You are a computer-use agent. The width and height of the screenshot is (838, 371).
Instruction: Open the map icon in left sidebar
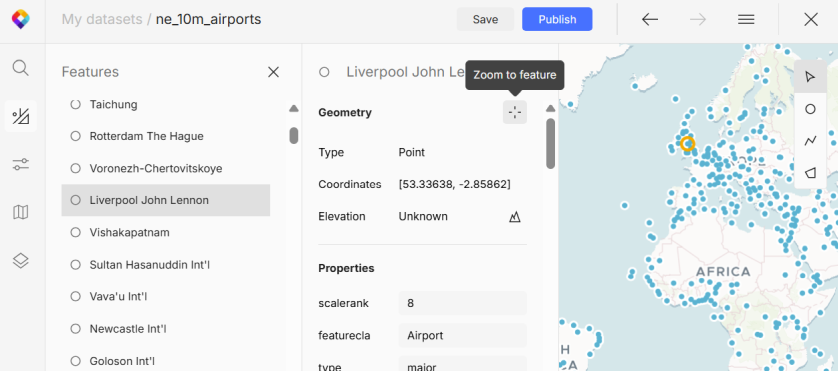coord(20,212)
